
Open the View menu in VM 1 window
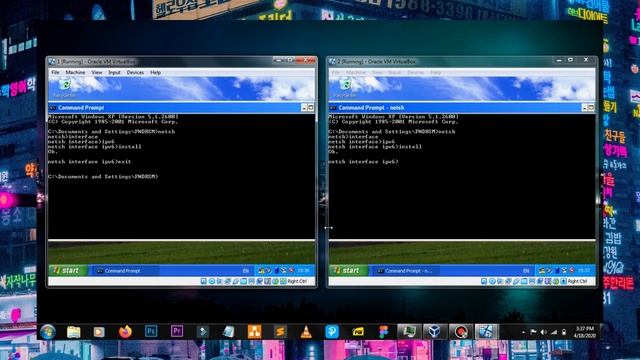click(97, 72)
